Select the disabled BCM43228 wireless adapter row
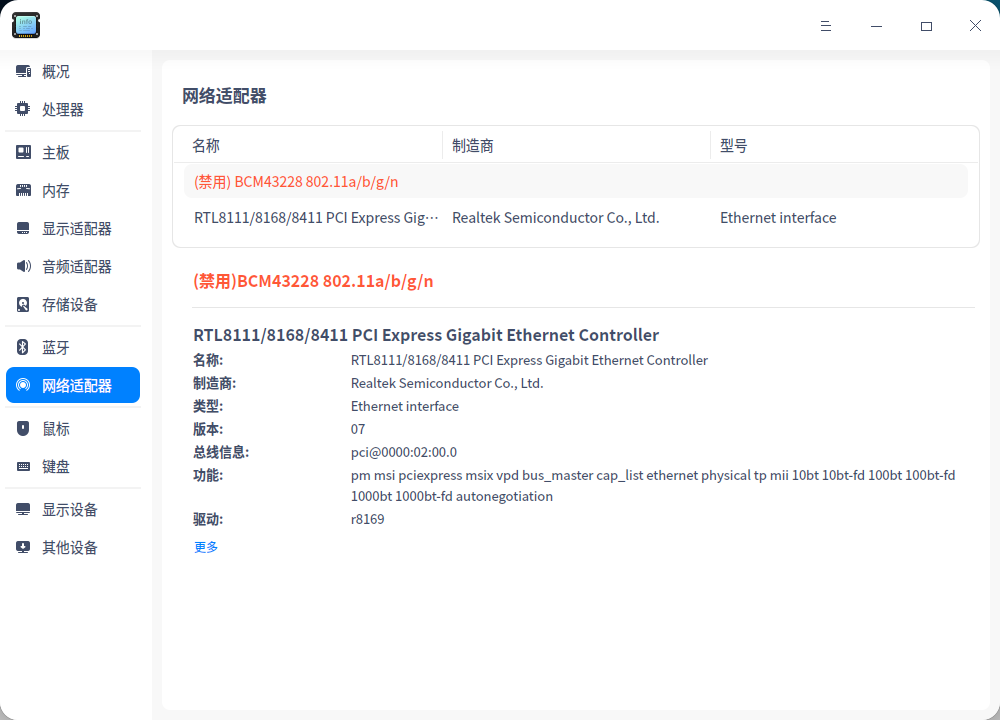Screen dimensions: 1000x720 pos(400,181)
